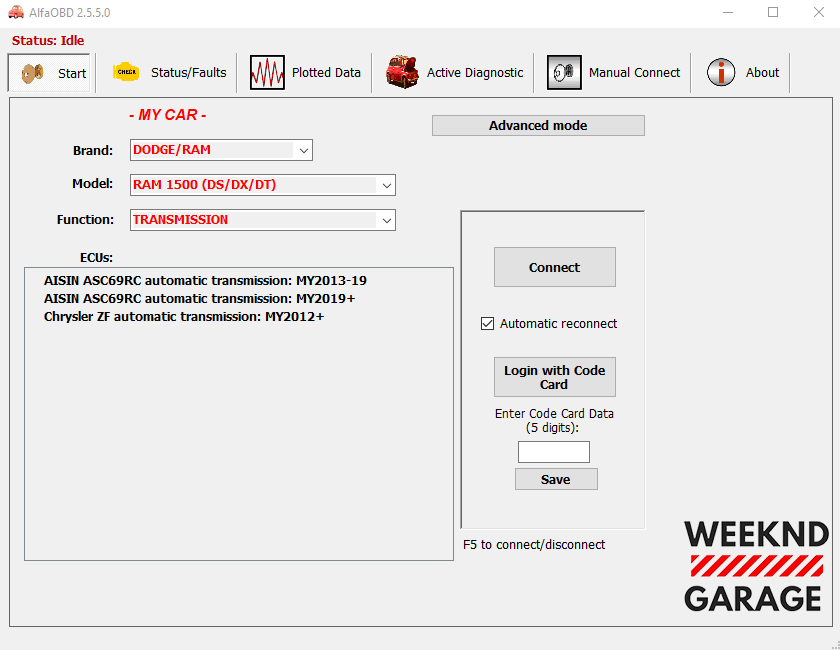Switch to the Status/Faults tab
Screen dimensions: 840x650
188,73
